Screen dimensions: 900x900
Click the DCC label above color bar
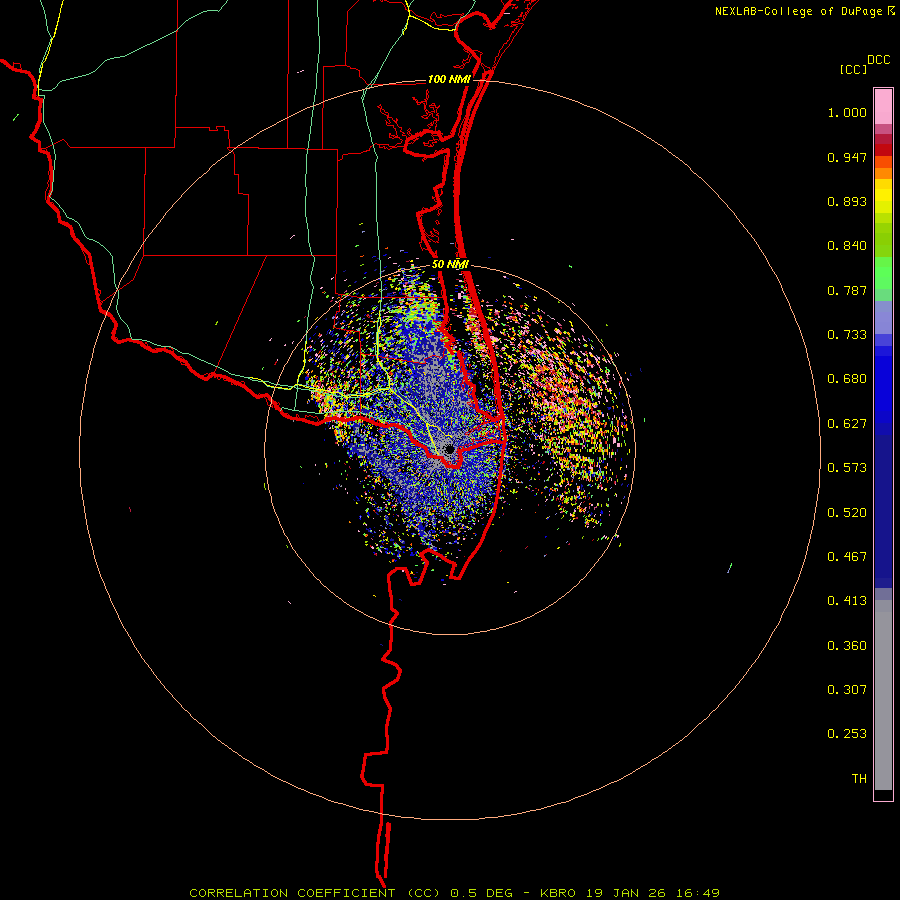coord(879,60)
